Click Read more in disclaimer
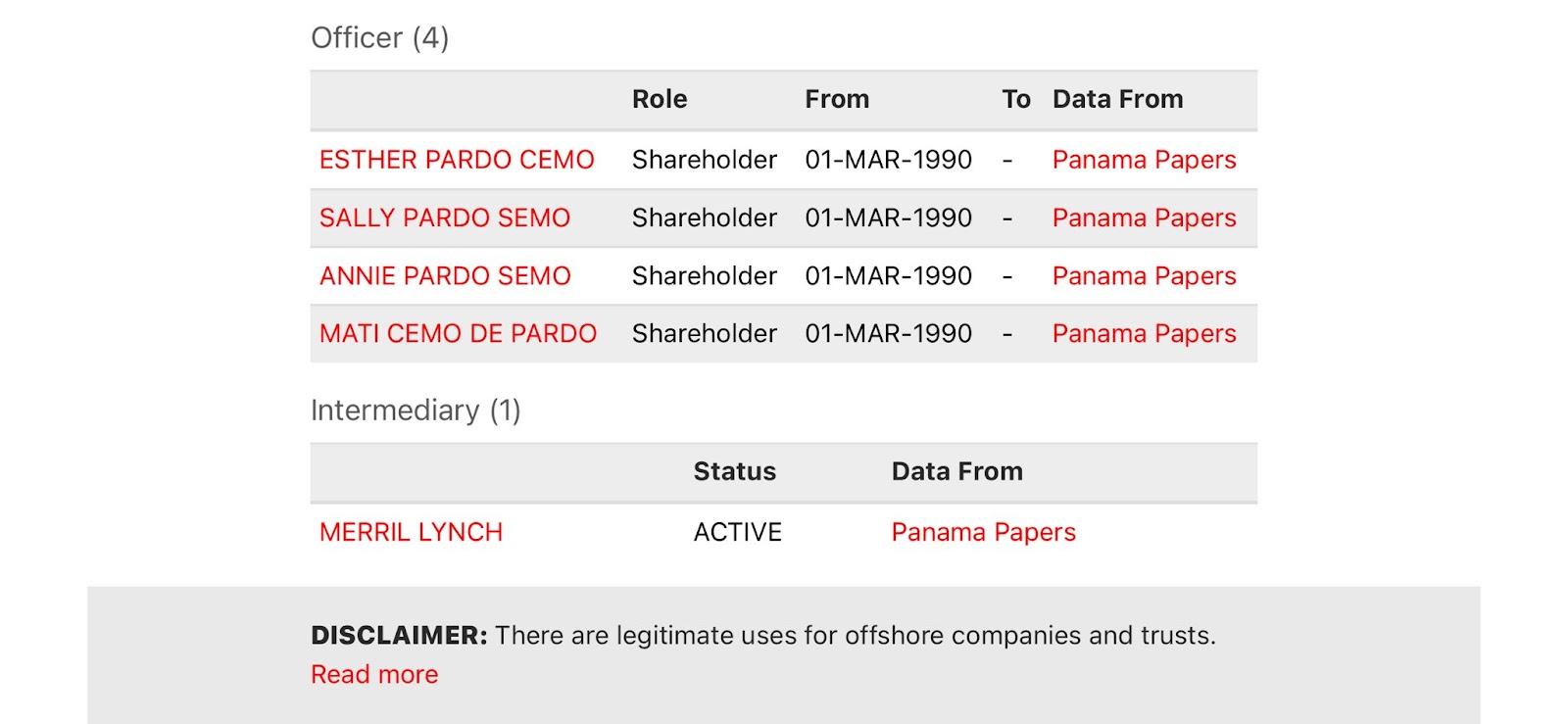 tap(374, 674)
